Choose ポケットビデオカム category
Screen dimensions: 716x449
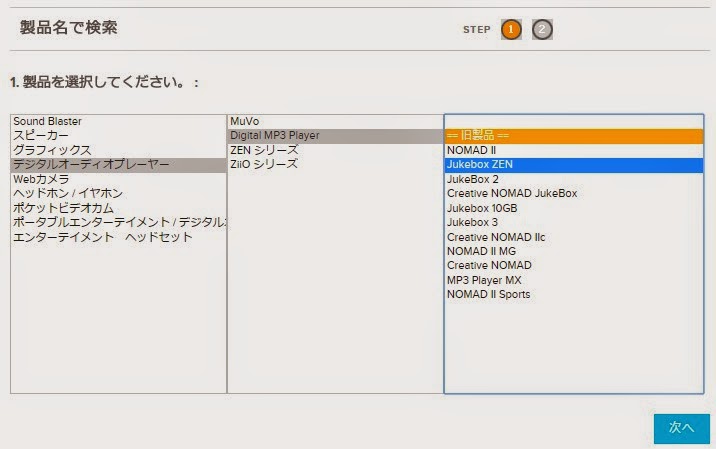pos(118,208)
